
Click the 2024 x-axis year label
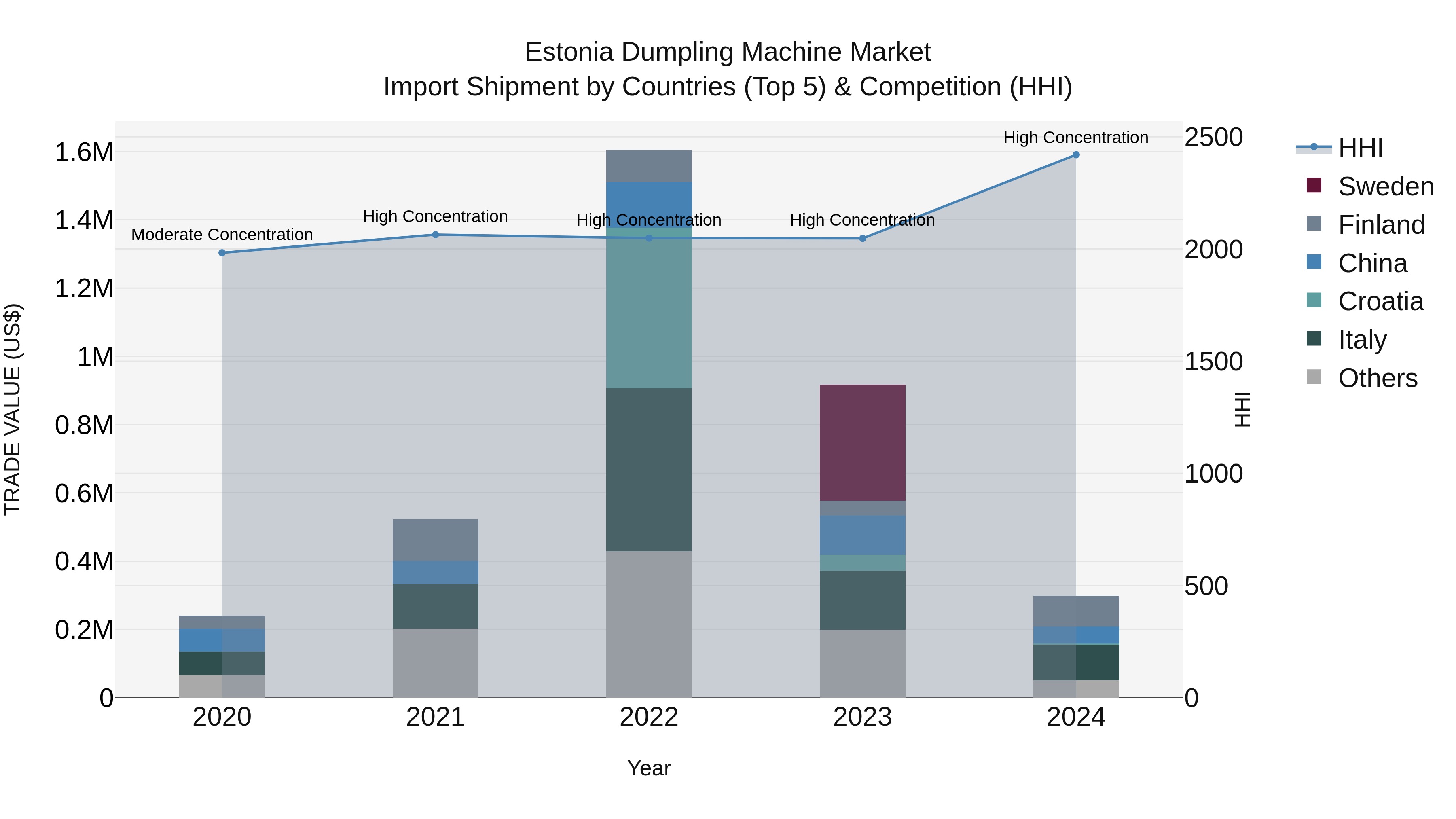[x=1076, y=717]
